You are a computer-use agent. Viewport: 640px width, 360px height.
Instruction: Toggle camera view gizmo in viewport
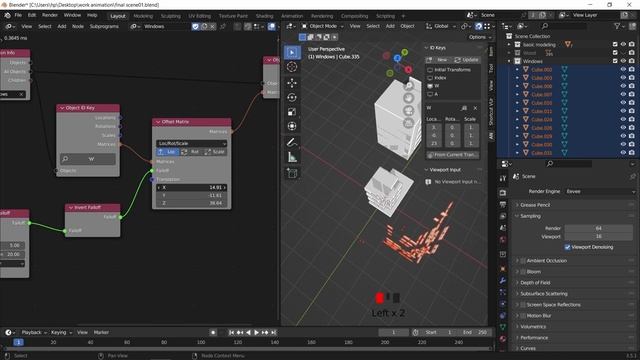click(409, 111)
